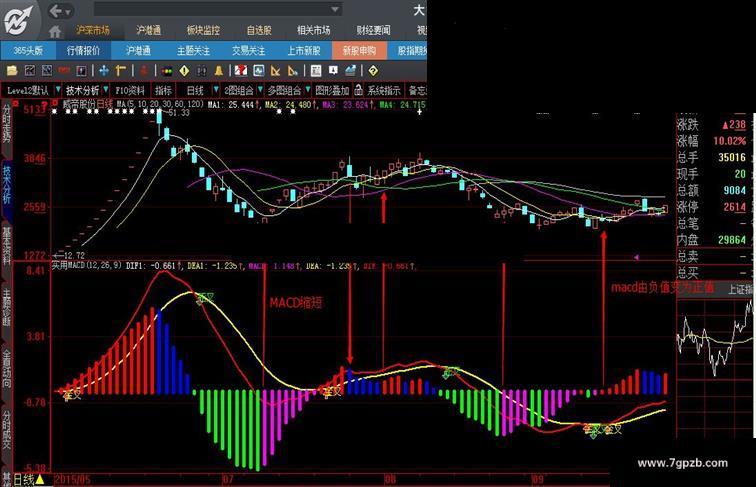
Task: Click the red figure toolbar icon
Action: click(x=143, y=71)
